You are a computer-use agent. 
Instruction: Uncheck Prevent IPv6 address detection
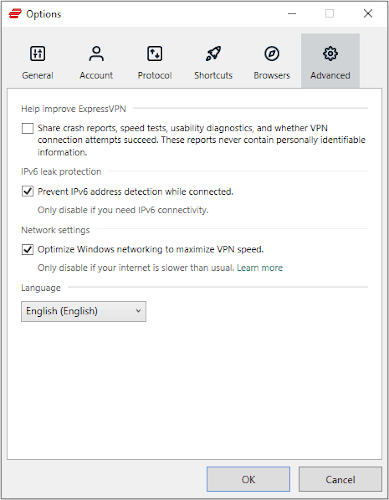(28, 192)
